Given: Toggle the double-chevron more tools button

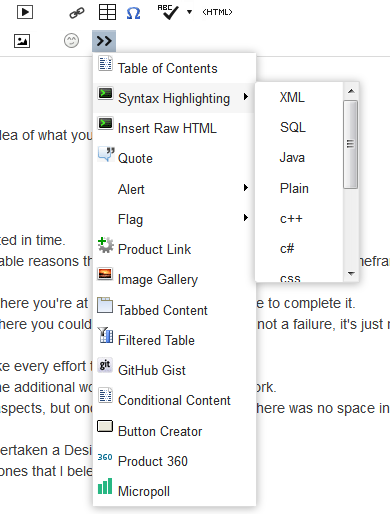Looking at the screenshot, I should (x=104, y=41).
